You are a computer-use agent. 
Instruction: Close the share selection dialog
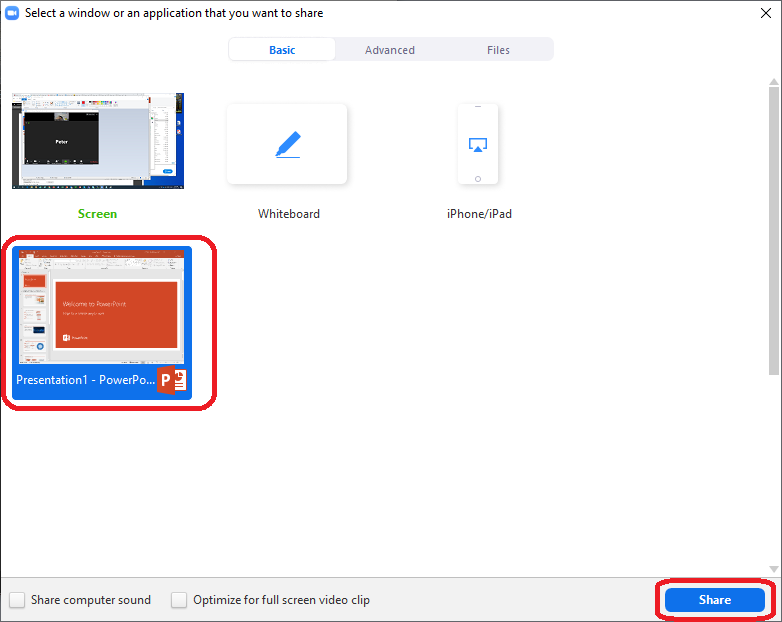click(765, 13)
